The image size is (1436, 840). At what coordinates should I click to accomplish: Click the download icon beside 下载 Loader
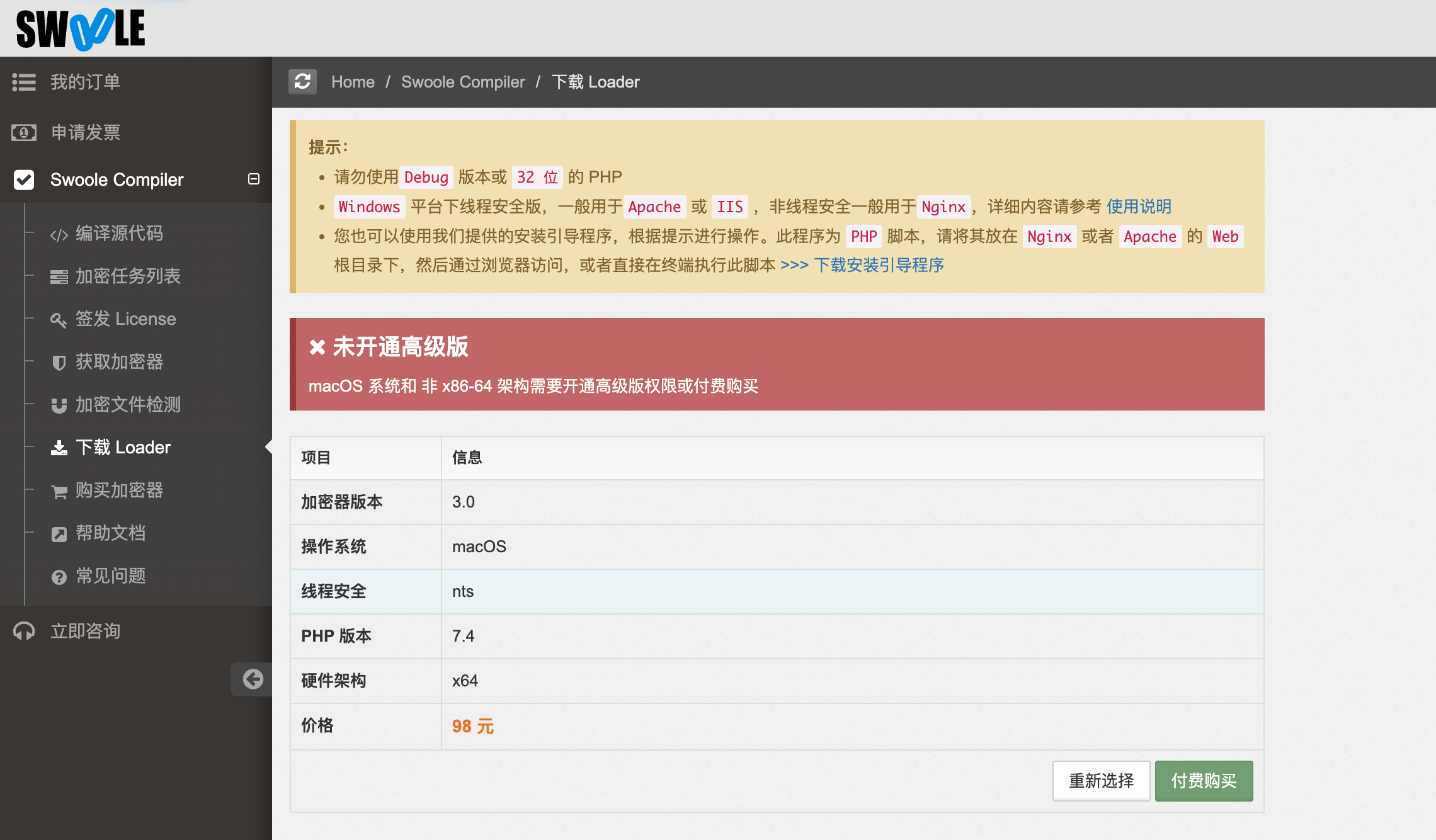[59, 448]
